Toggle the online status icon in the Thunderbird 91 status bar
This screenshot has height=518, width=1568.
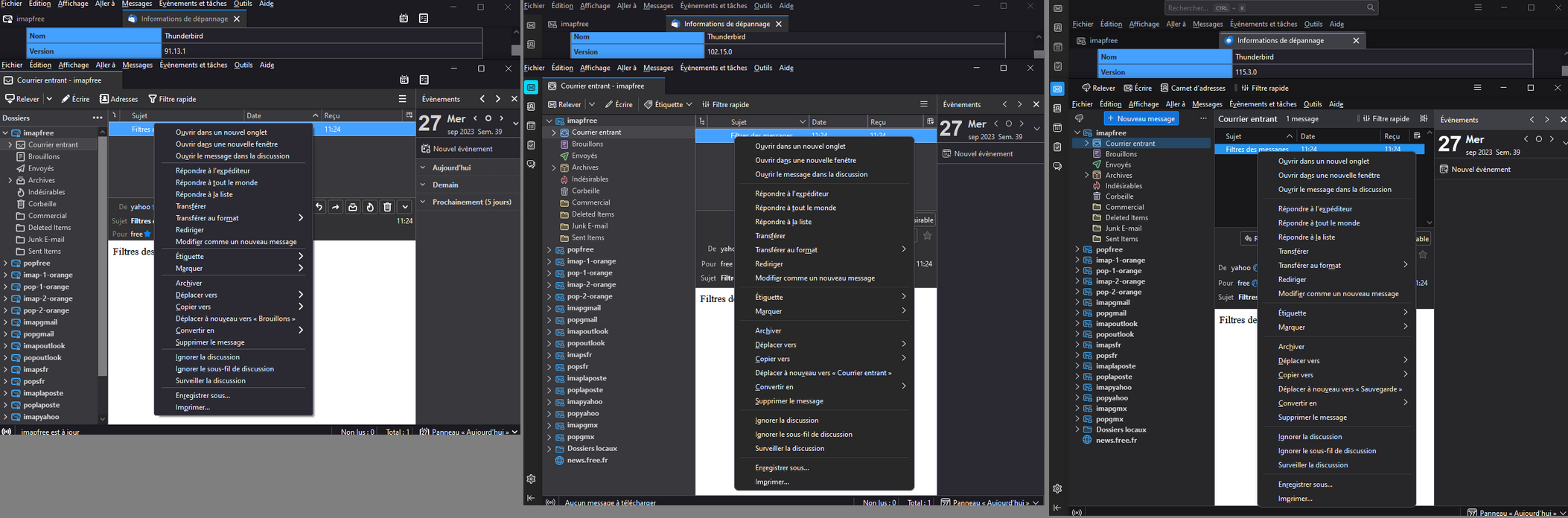[x=7, y=432]
